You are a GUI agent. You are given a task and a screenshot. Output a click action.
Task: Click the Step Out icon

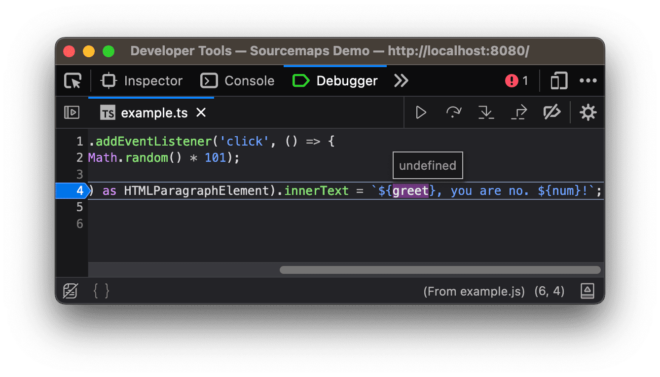pyautogui.click(x=519, y=113)
